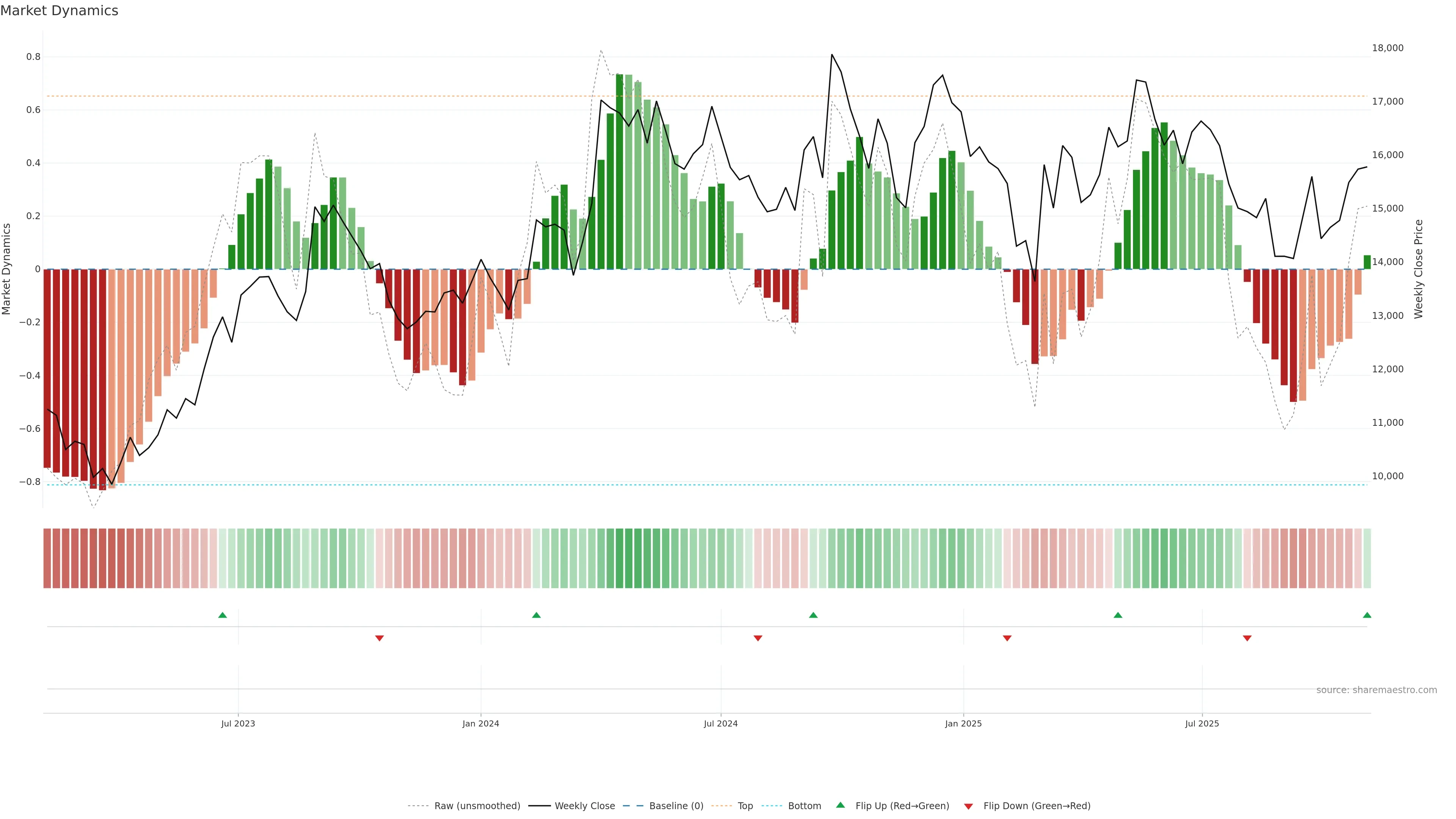
Task: Click the Jul 2025 x-axis label
Action: click(1202, 723)
